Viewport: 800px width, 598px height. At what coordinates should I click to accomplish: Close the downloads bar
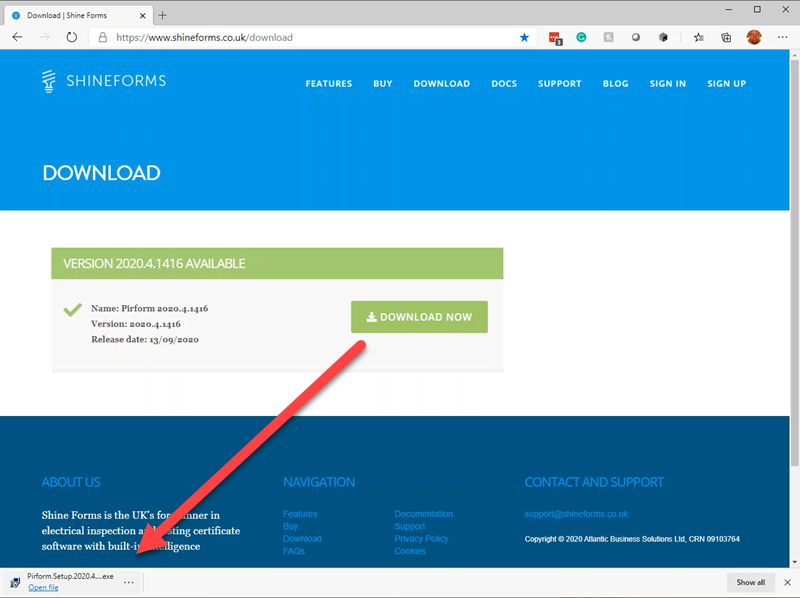[x=787, y=582]
